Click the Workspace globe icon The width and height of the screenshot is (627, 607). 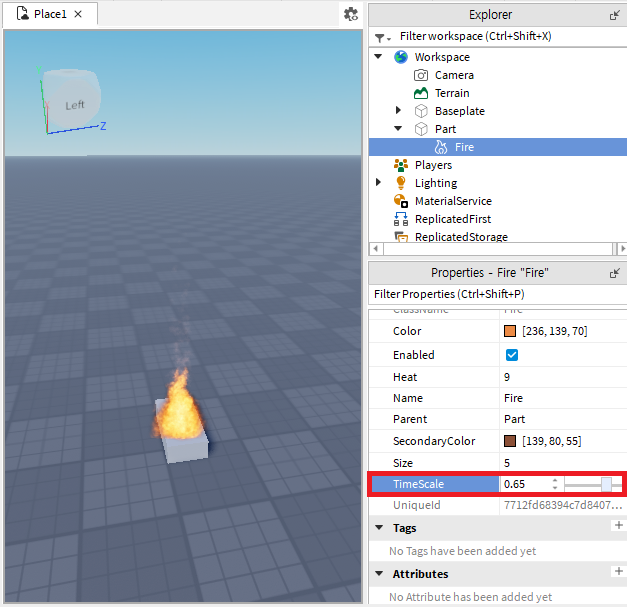pos(401,57)
